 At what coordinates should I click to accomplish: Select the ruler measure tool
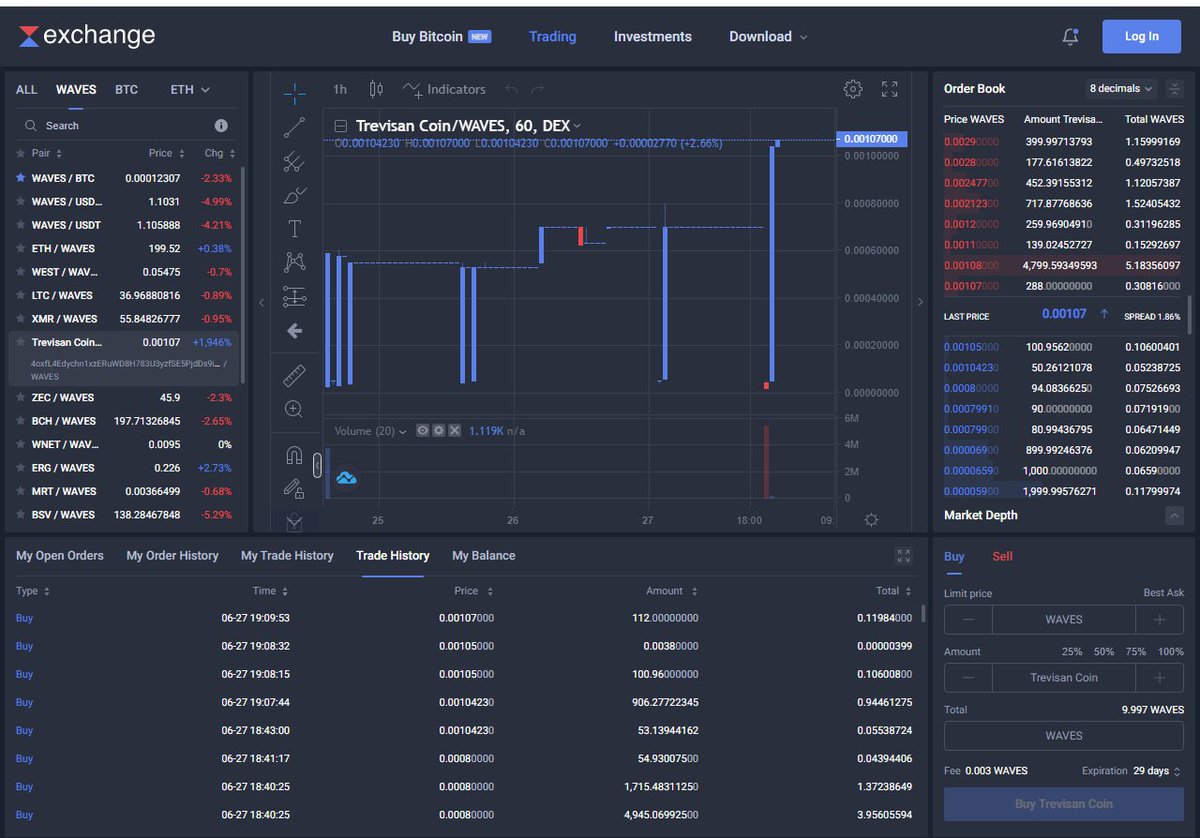click(294, 375)
